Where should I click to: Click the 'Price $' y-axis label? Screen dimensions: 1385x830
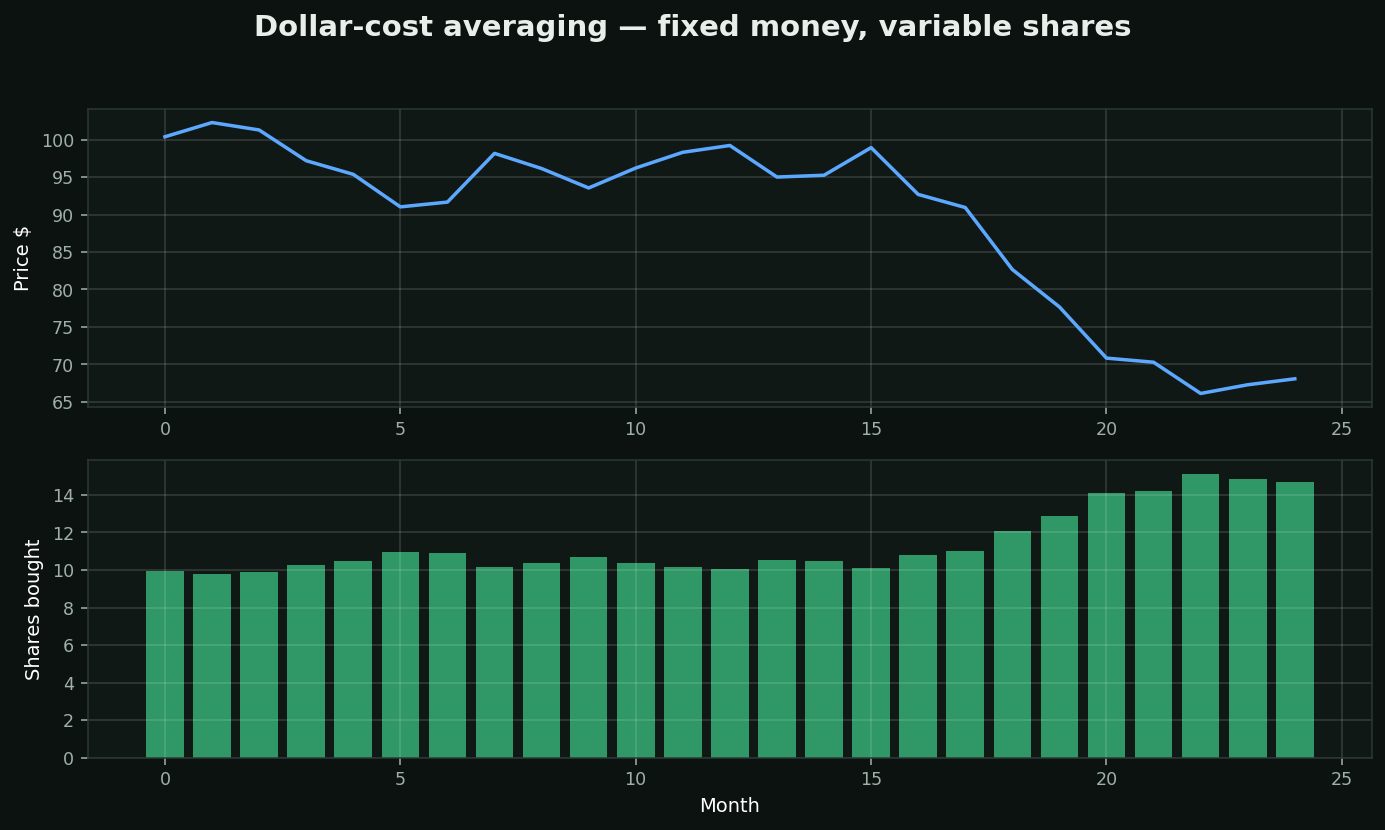point(22,258)
